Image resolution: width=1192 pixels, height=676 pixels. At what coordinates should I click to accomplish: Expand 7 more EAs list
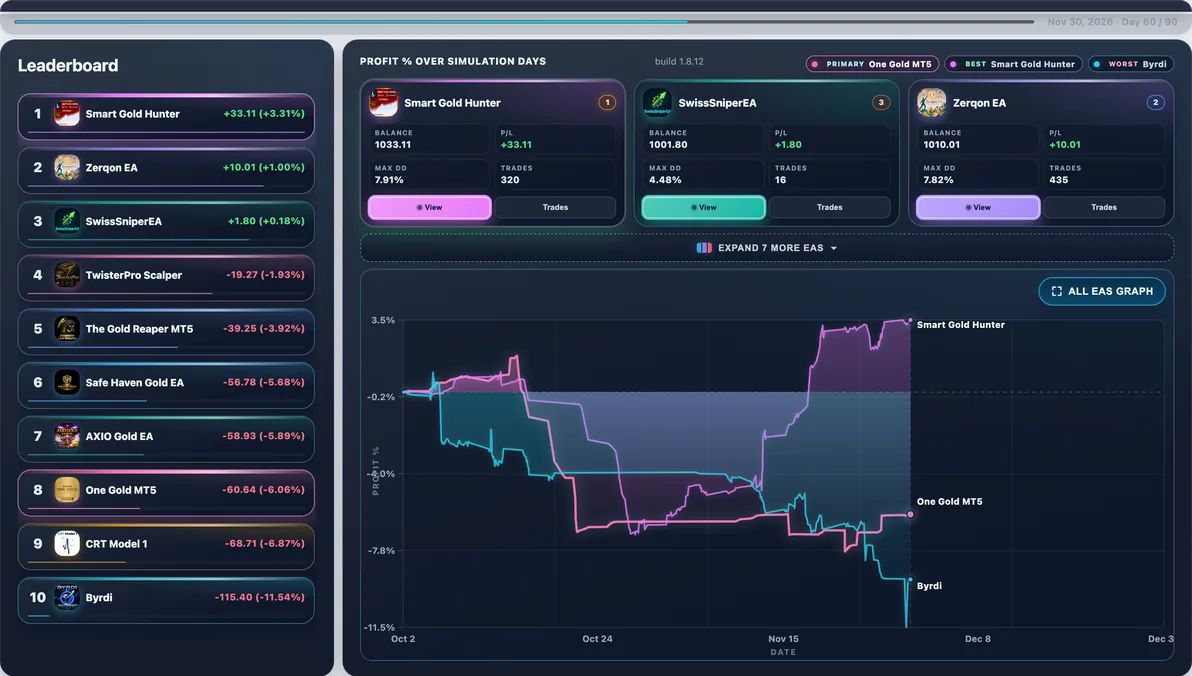pos(767,248)
